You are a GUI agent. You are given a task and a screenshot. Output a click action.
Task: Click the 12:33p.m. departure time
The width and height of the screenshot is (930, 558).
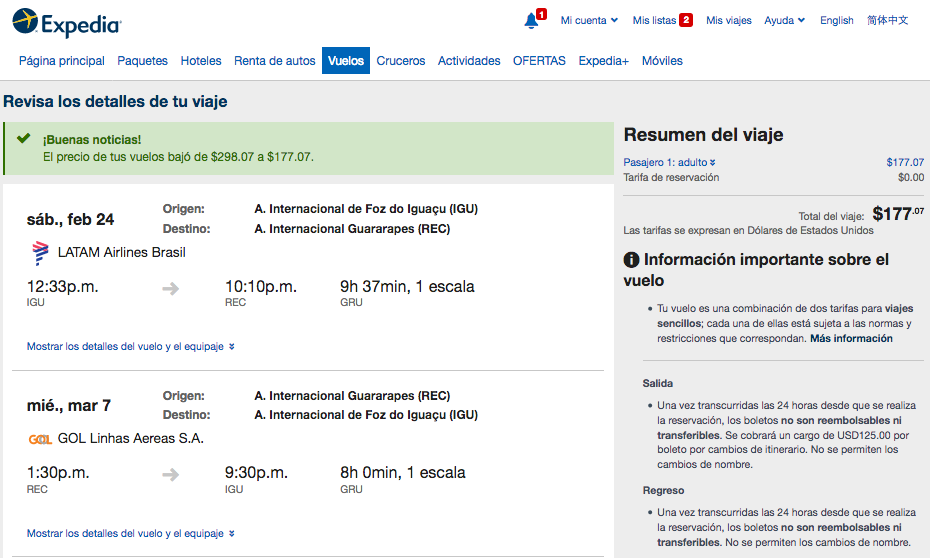click(62, 286)
